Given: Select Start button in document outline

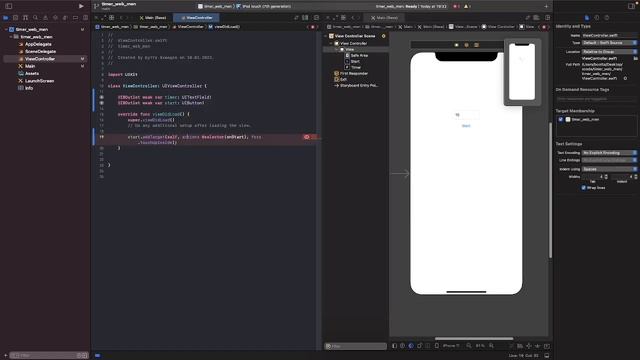Looking at the screenshot, I should point(355,62).
